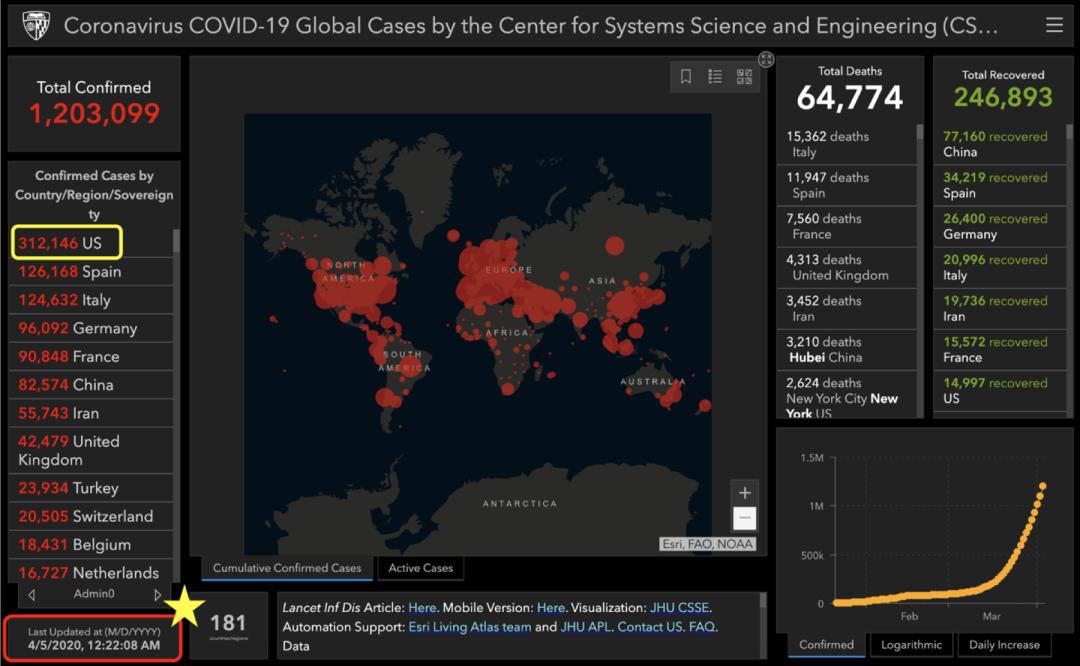Screen dimensions: 1080x666
Task: Open the Mobile Version Here link
Action: pyautogui.click(x=551, y=607)
